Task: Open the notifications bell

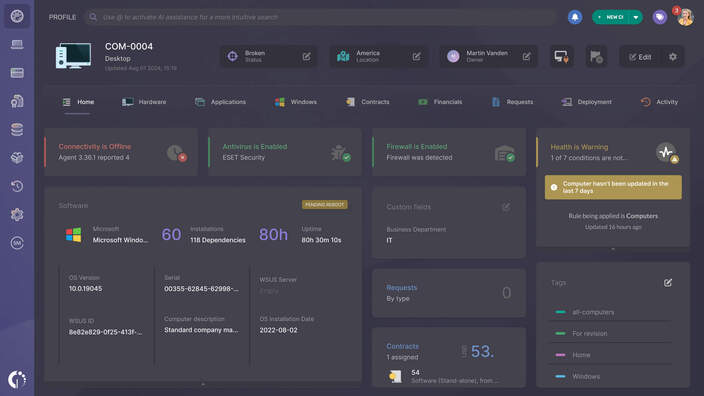Action: (x=575, y=17)
